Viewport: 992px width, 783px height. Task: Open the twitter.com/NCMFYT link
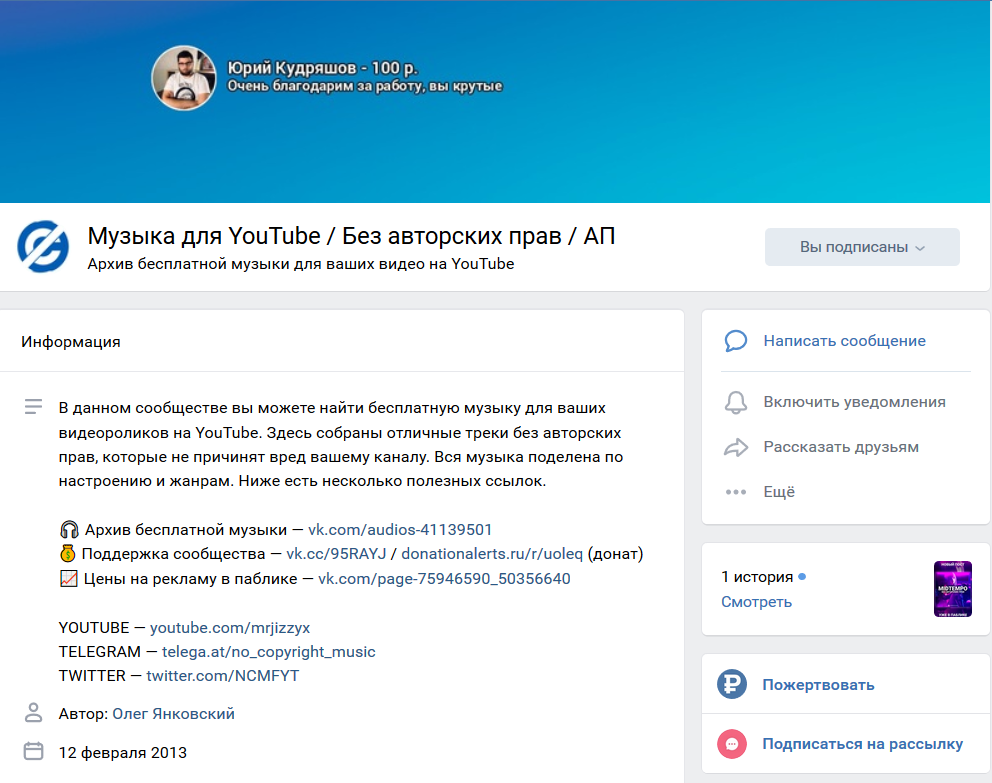tap(223, 675)
